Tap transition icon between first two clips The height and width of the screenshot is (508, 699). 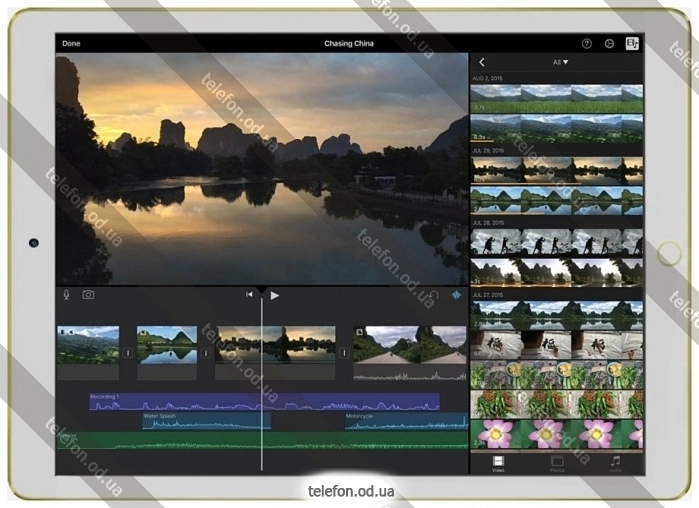[128, 353]
